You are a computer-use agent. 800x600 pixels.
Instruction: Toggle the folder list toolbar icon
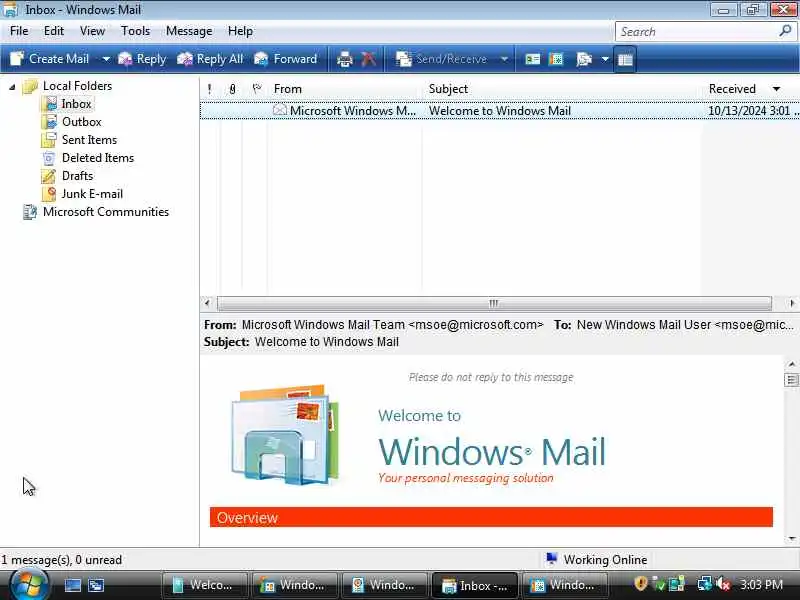click(625, 59)
